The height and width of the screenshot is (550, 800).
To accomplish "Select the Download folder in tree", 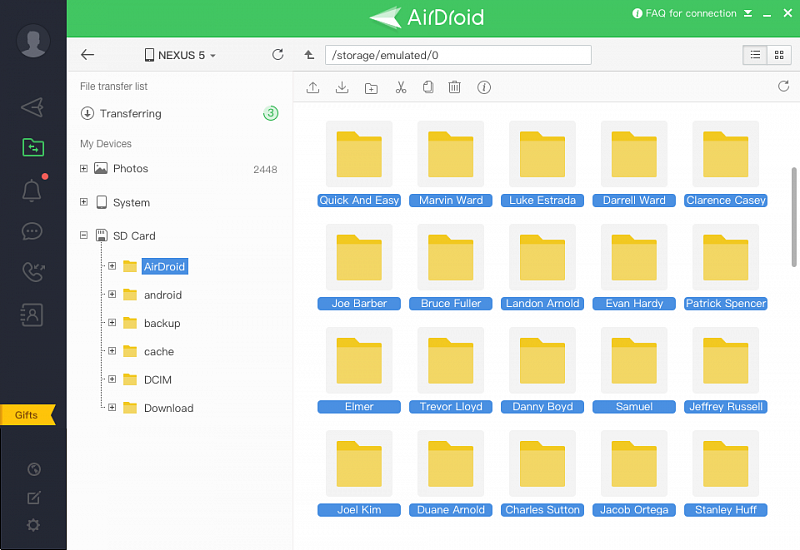I will click(x=168, y=408).
